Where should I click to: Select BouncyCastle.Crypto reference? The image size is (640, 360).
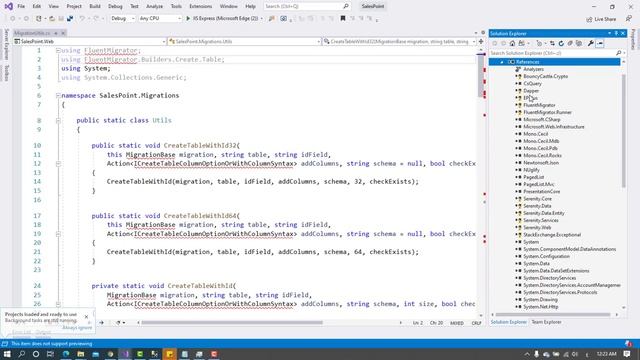click(545, 76)
